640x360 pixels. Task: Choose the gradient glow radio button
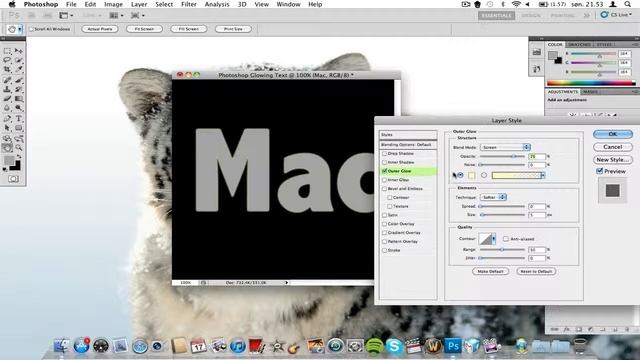484,175
